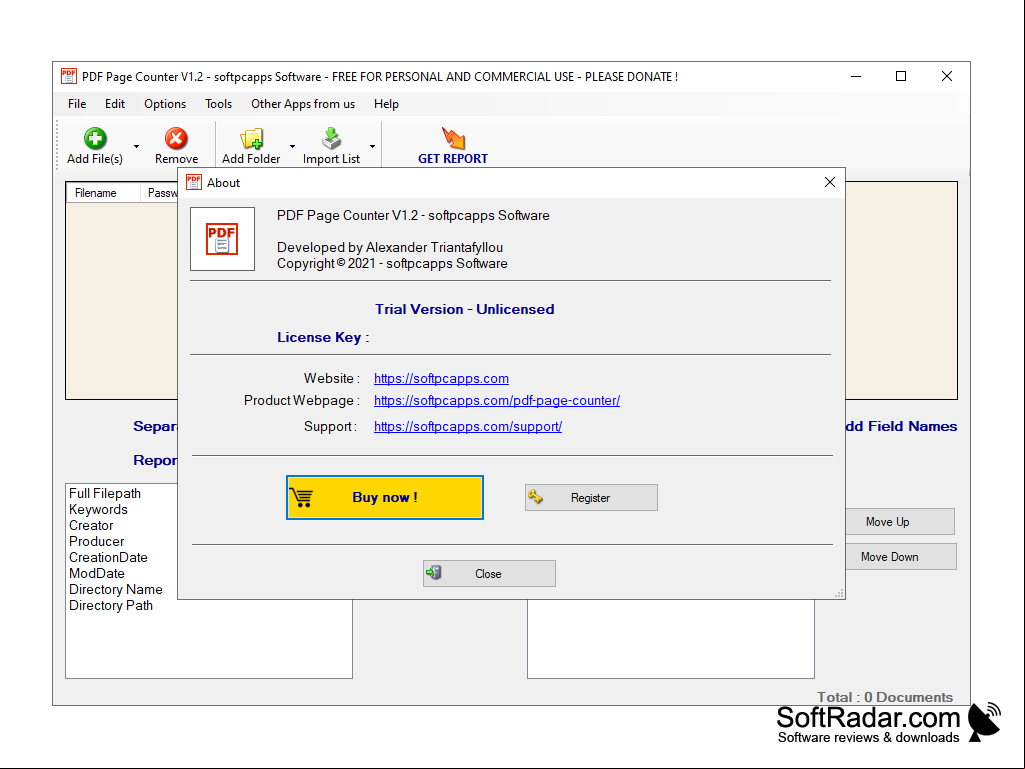This screenshot has width=1025, height=769.
Task: Open the pdf-page-counter product webpage link
Action: coord(497,400)
